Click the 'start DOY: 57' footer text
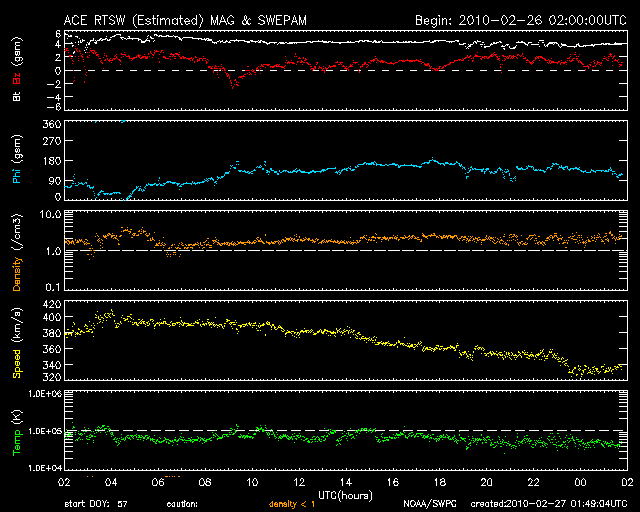 (96, 505)
